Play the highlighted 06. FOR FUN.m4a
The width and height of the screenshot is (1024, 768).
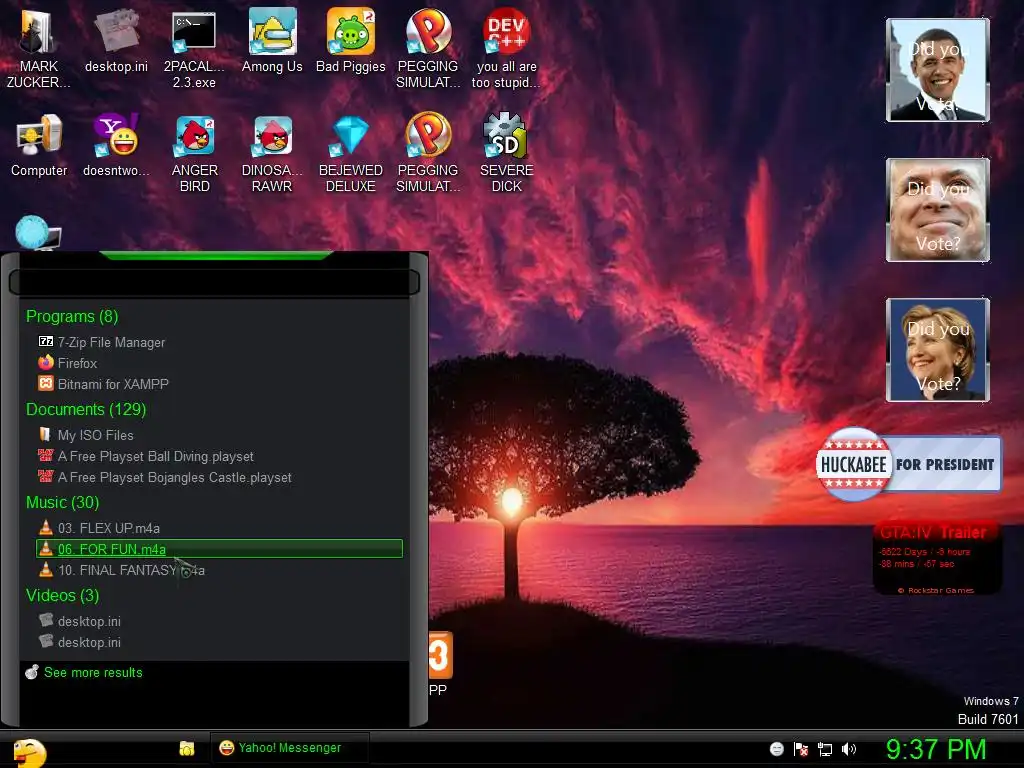click(219, 549)
